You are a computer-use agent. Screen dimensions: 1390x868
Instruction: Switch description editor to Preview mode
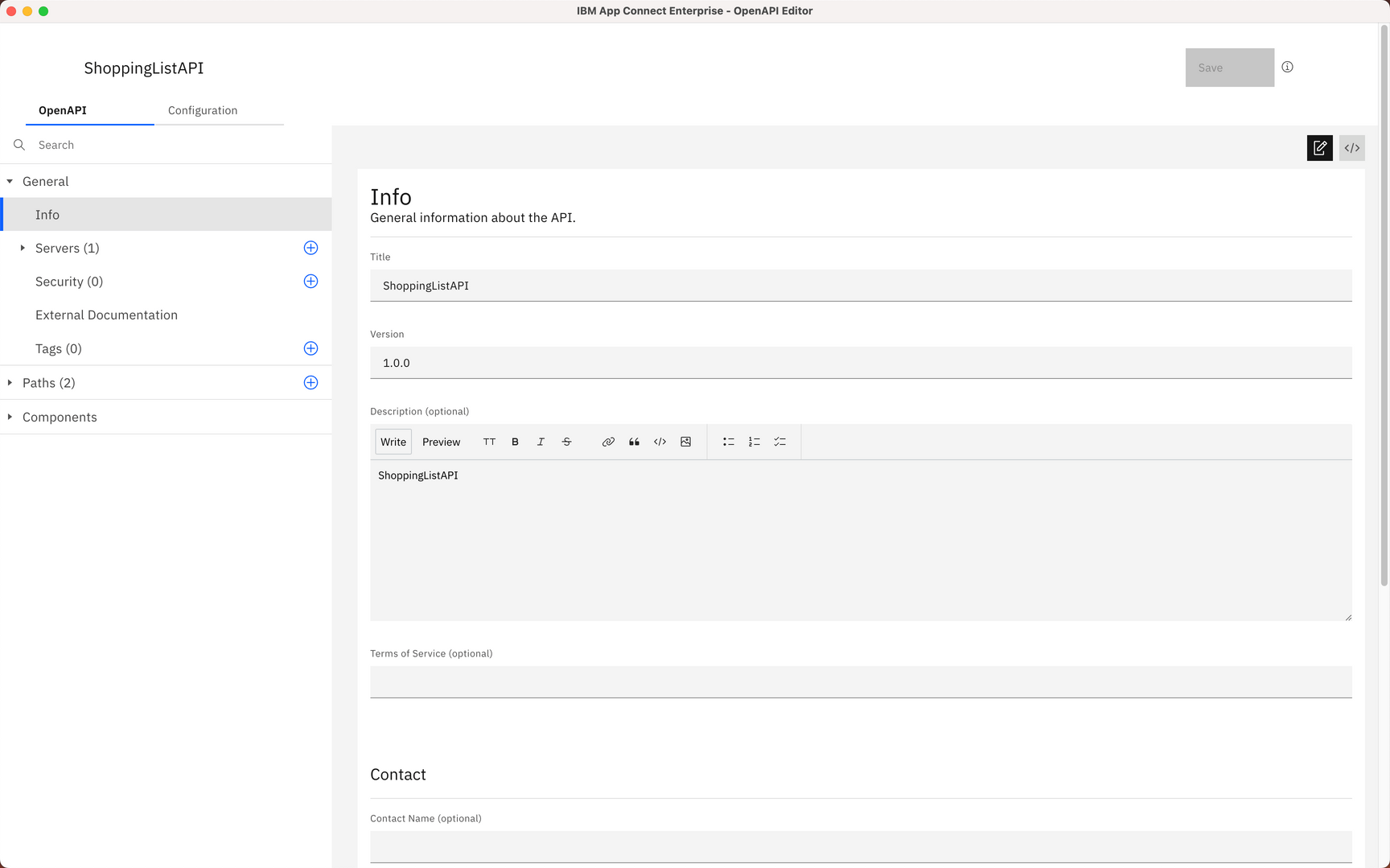pyautogui.click(x=441, y=442)
